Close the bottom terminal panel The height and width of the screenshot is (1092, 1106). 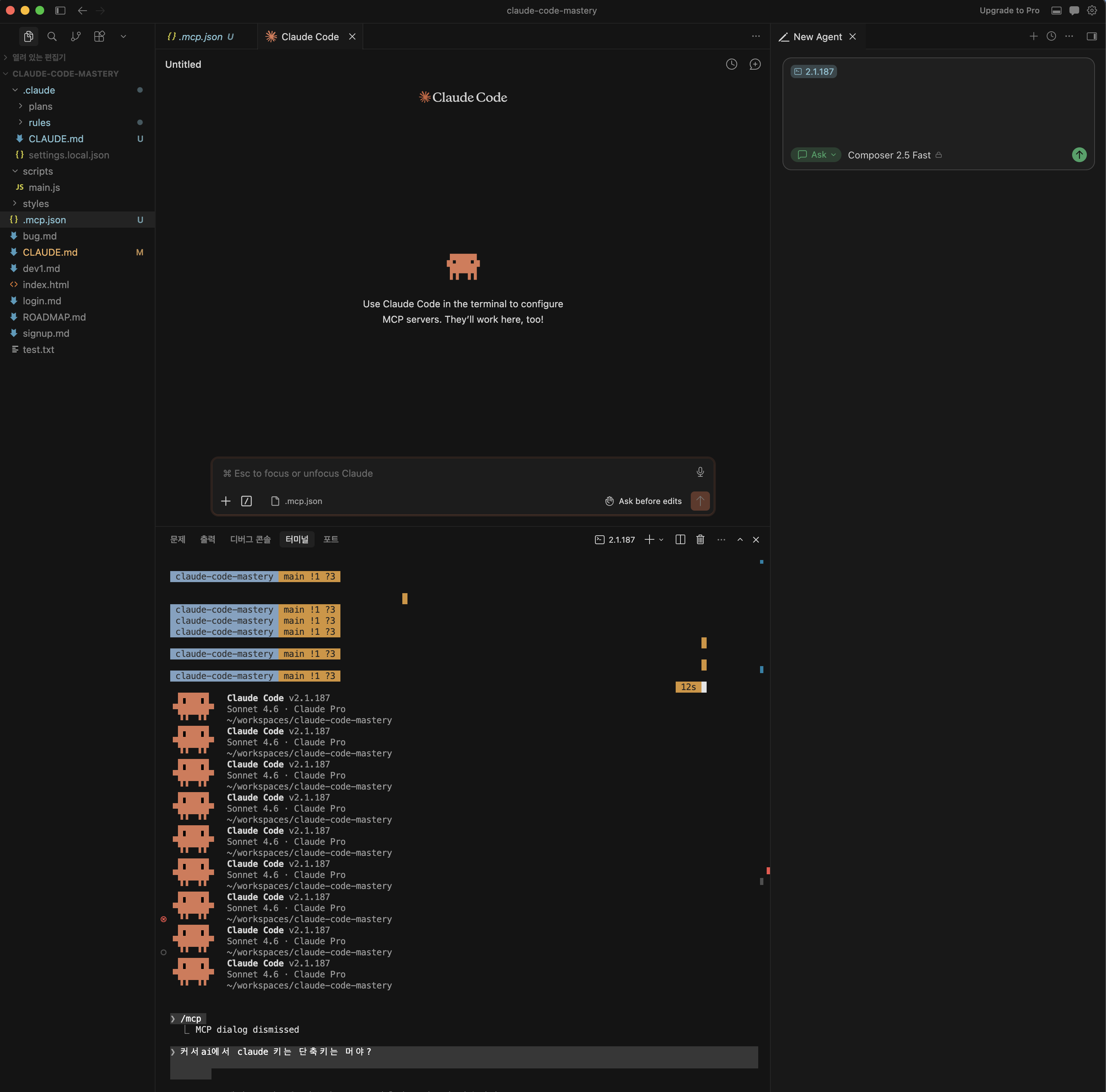tap(756, 540)
